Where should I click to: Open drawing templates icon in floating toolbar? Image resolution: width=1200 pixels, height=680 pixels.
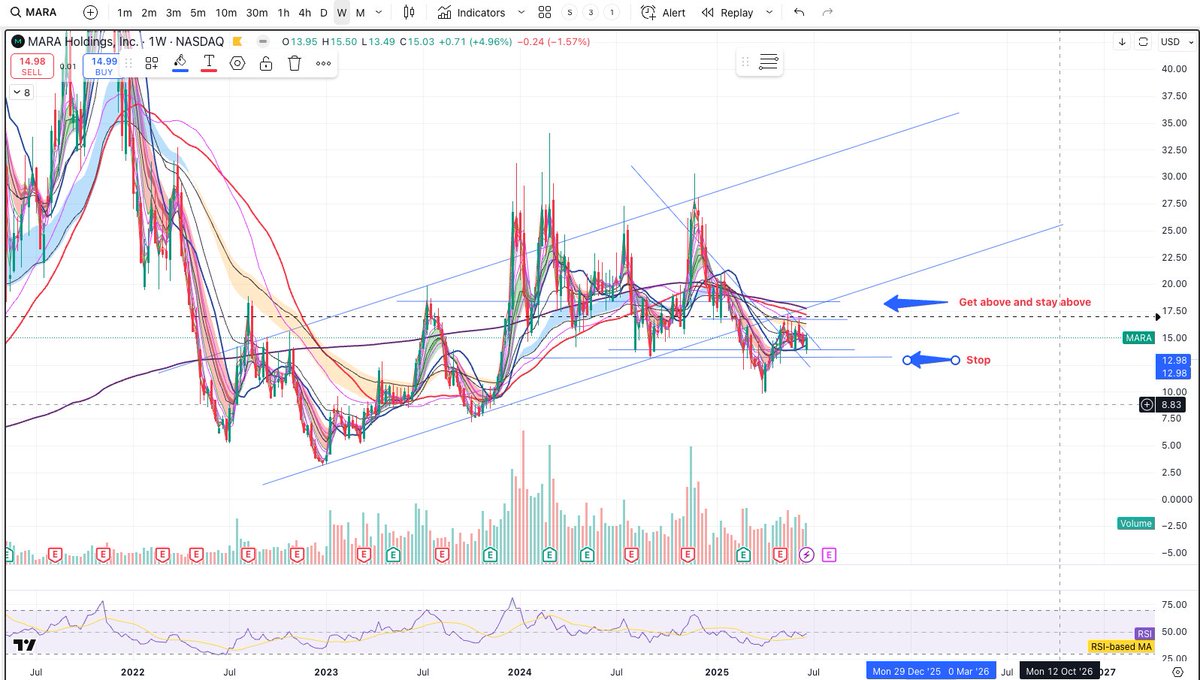pyautogui.click(x=152, y=63)
